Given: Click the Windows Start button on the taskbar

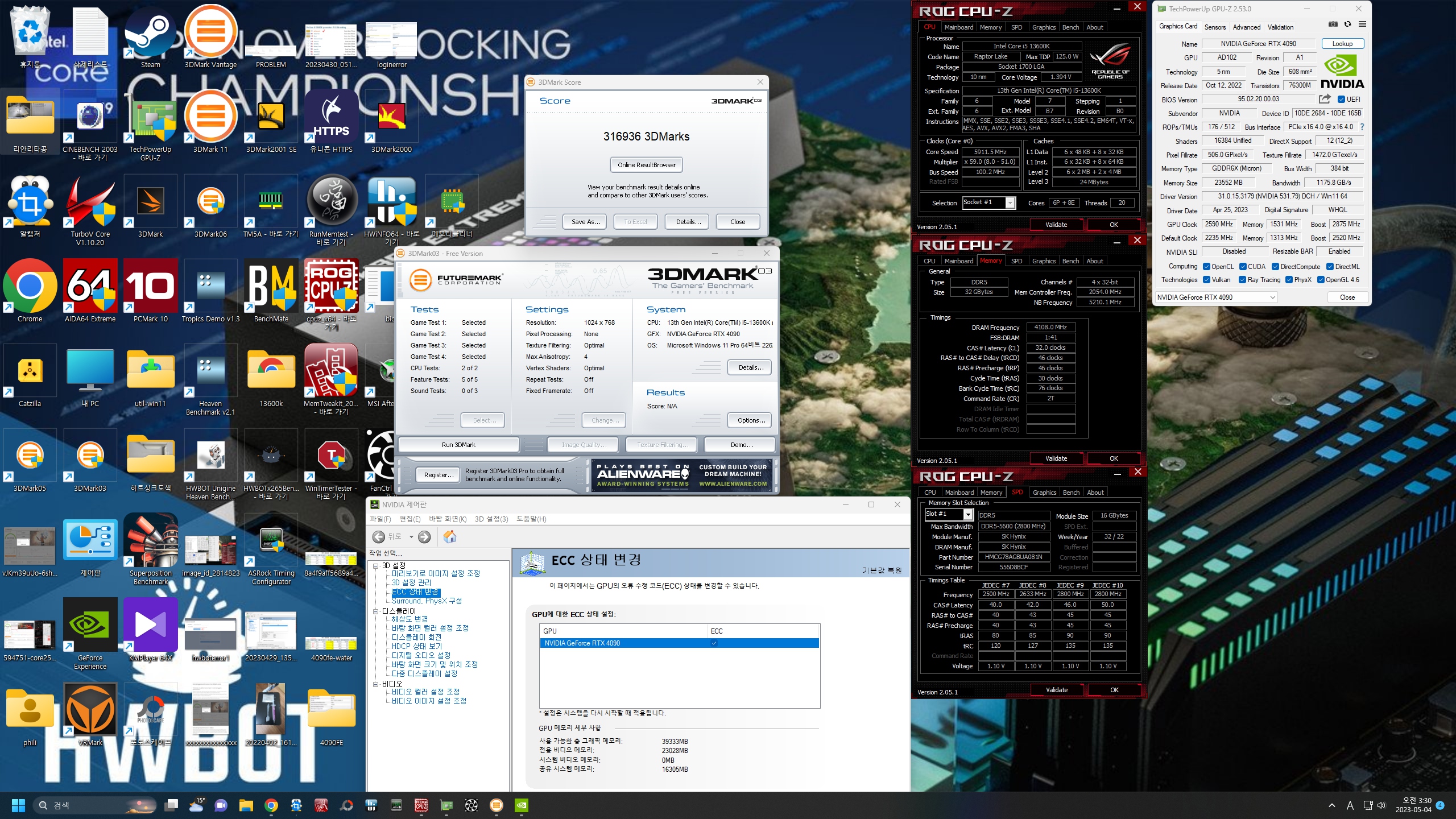Looking at the screenshot, I should 18,805.
